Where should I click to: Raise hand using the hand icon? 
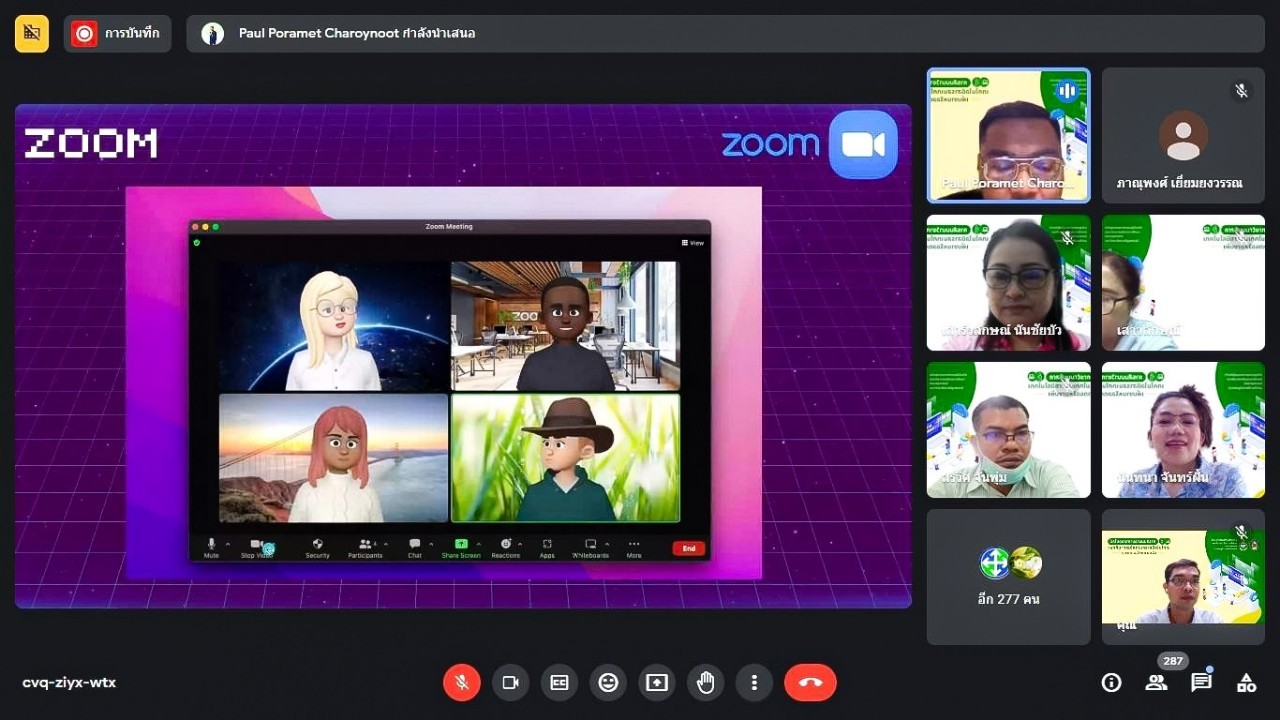(x=706, y=683)
